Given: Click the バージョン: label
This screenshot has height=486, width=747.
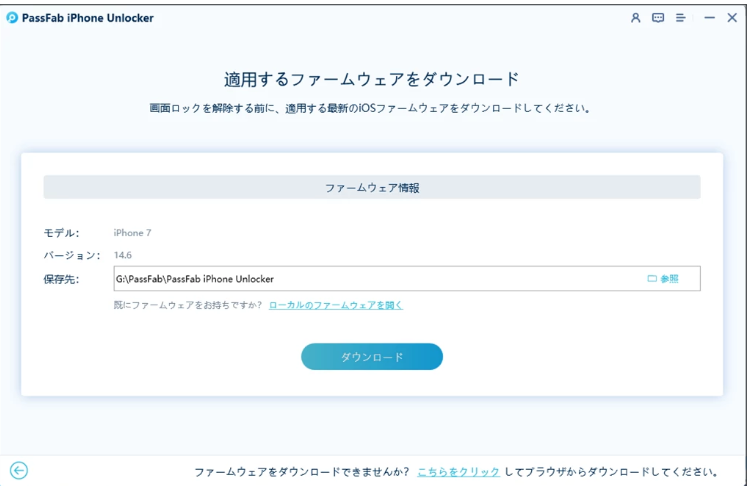Looking at the screenshot, I should (72, 255).
